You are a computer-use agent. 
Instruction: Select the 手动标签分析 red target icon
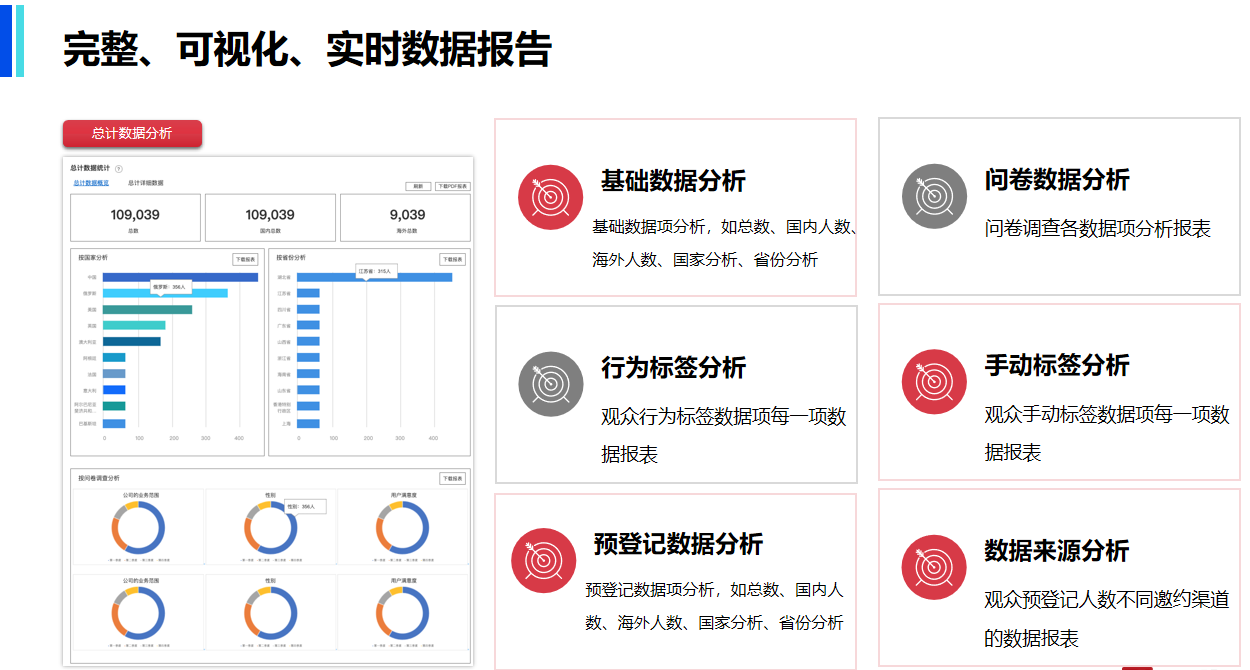click(x=934, y=382)
